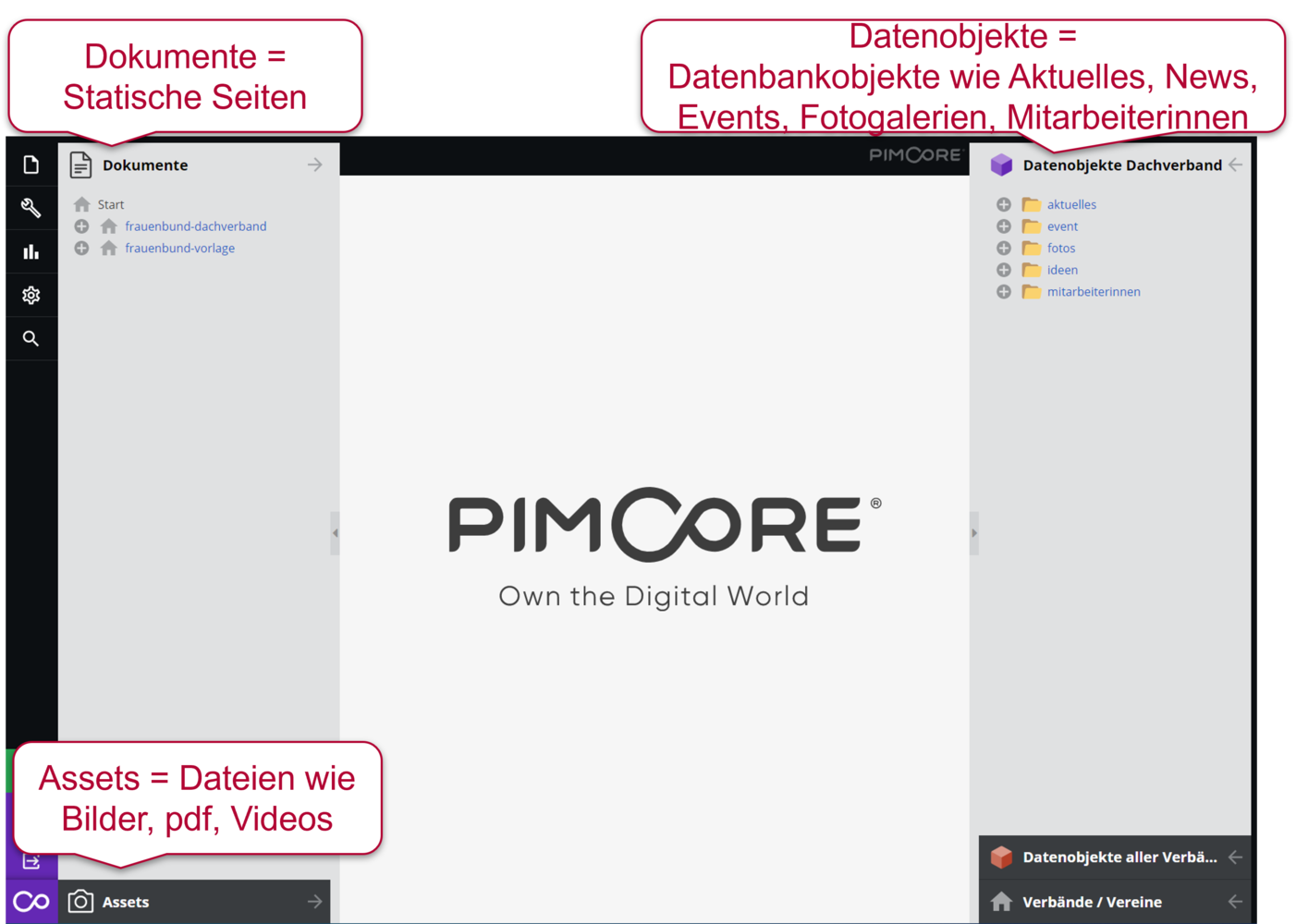Collapse the left panel with splitter handle
Image resolution: width=1296 pixels, height=924 pixels.
pyautogui.click(x=335, y=533)
